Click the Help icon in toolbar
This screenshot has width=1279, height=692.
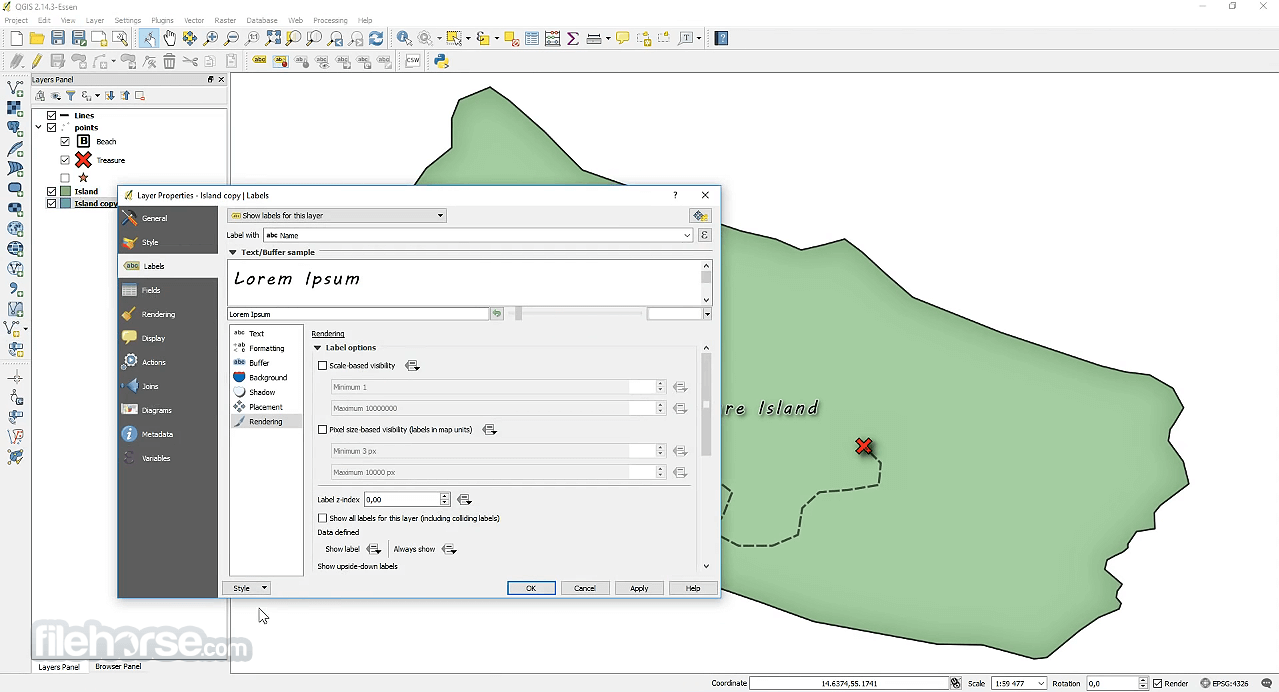tap(721, 38)
